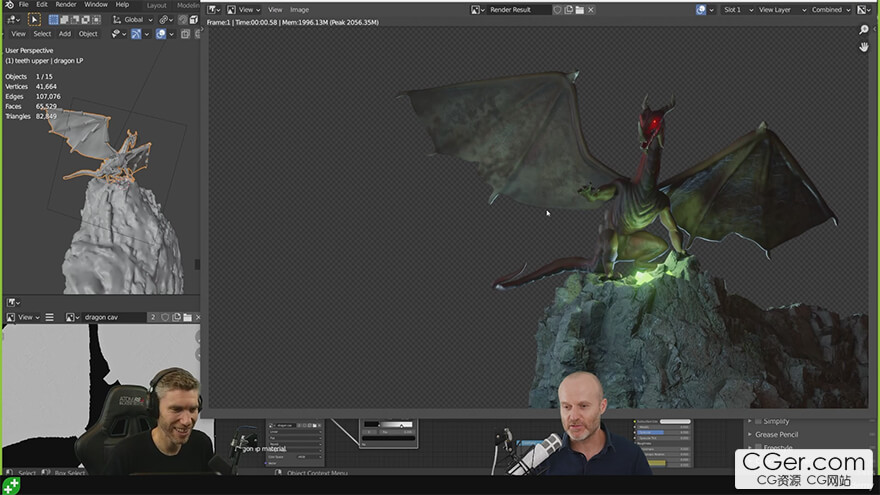Select the tweak select tool icon
This screenshot has width=880, height=495.
point(34,20)
